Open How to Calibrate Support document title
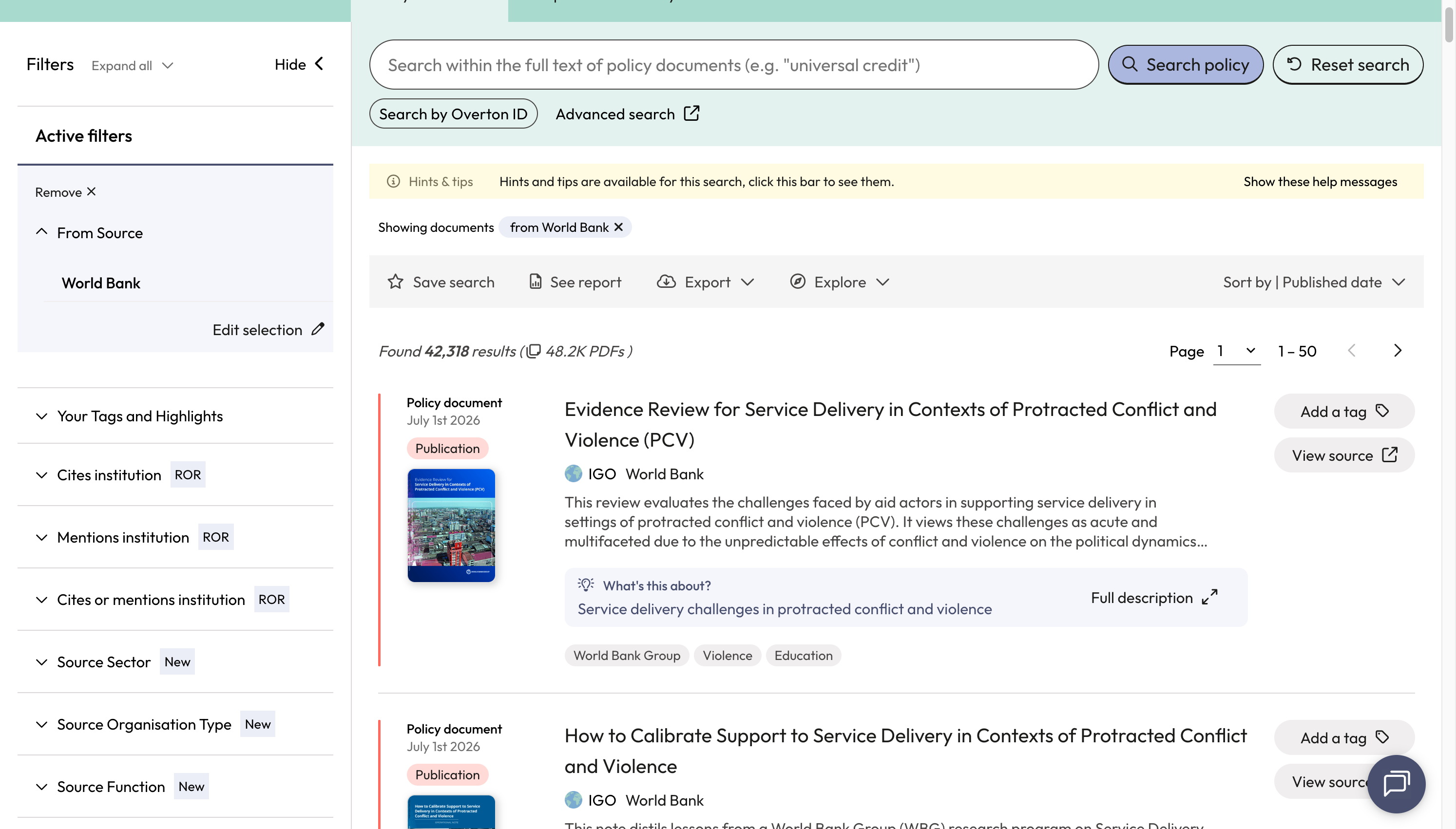Image resolution: width=1456 pixels, height=829 pixels. (x=905, y=751)
